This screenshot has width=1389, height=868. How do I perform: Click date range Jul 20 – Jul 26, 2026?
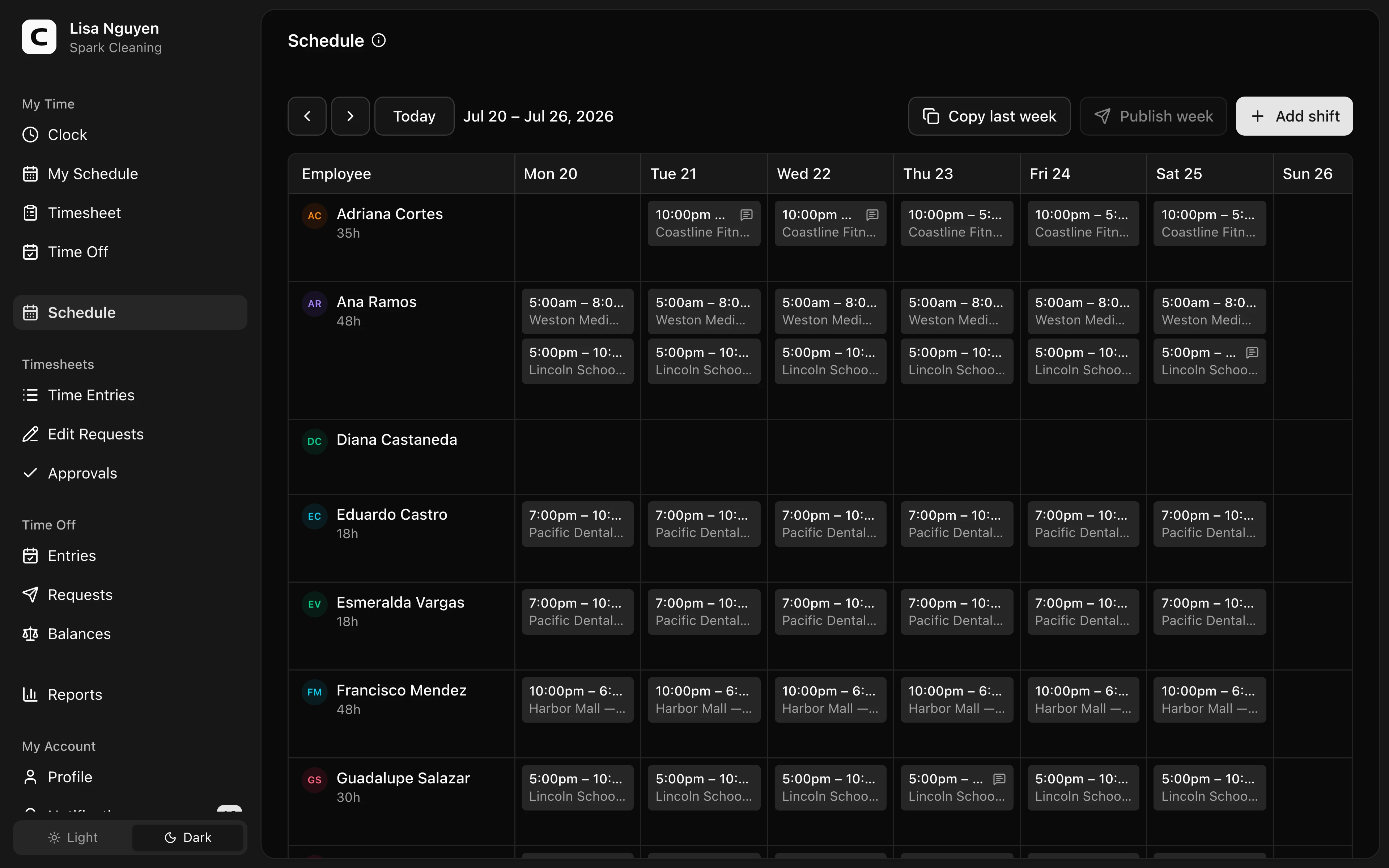(538, 116)
